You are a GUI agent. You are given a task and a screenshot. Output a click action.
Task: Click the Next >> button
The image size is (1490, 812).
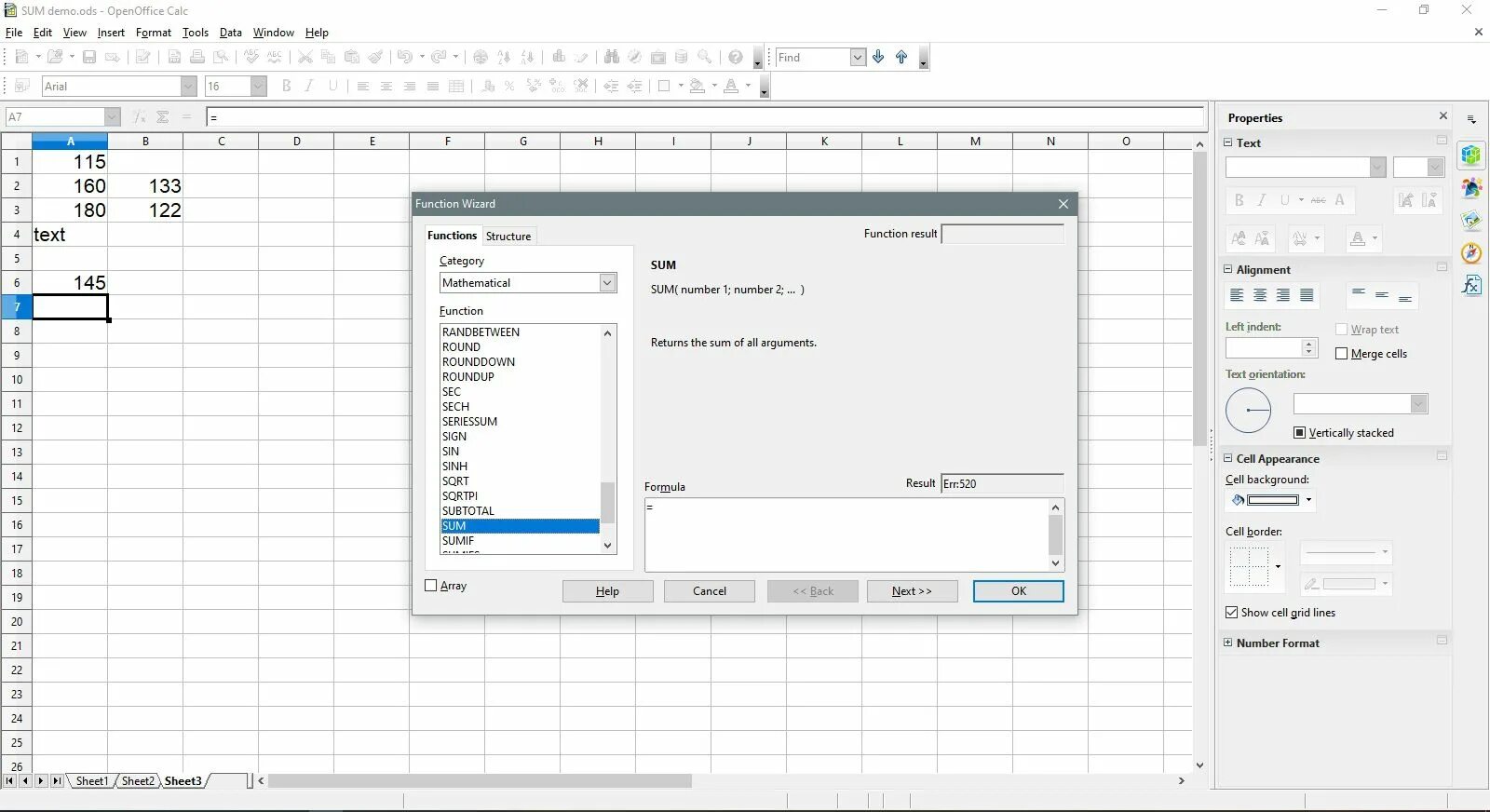point(912,591)
